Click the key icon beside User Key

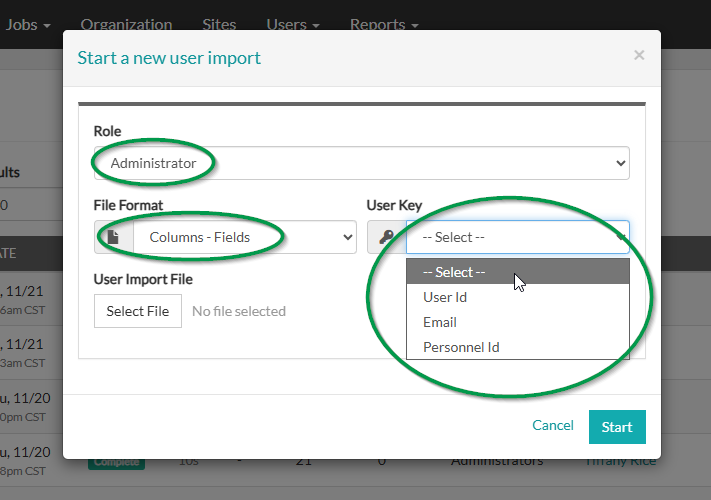387,237
